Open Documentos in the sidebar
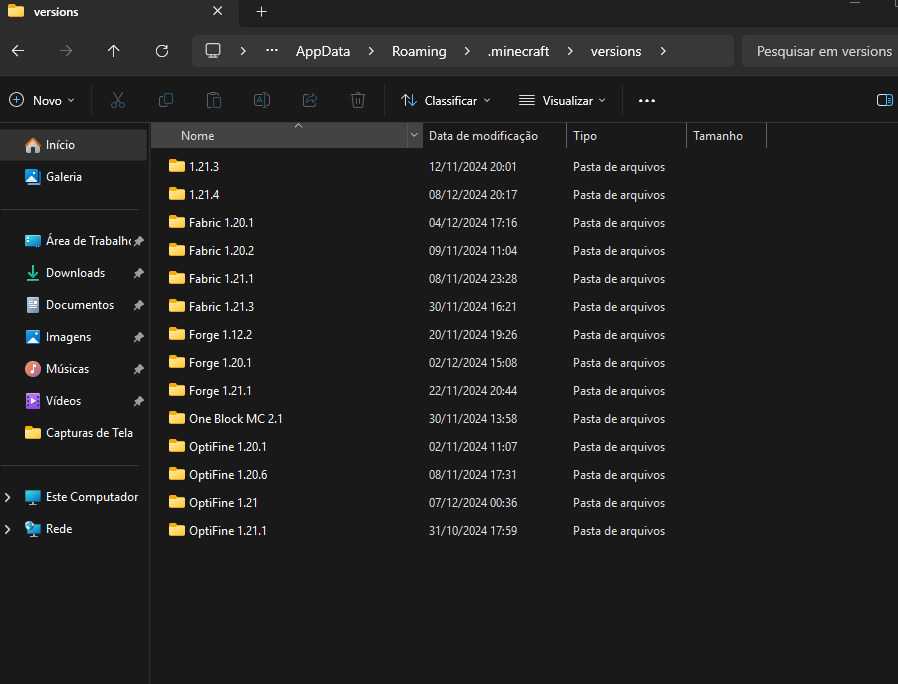Screen dimensions: 898x684 pos(74,305)
